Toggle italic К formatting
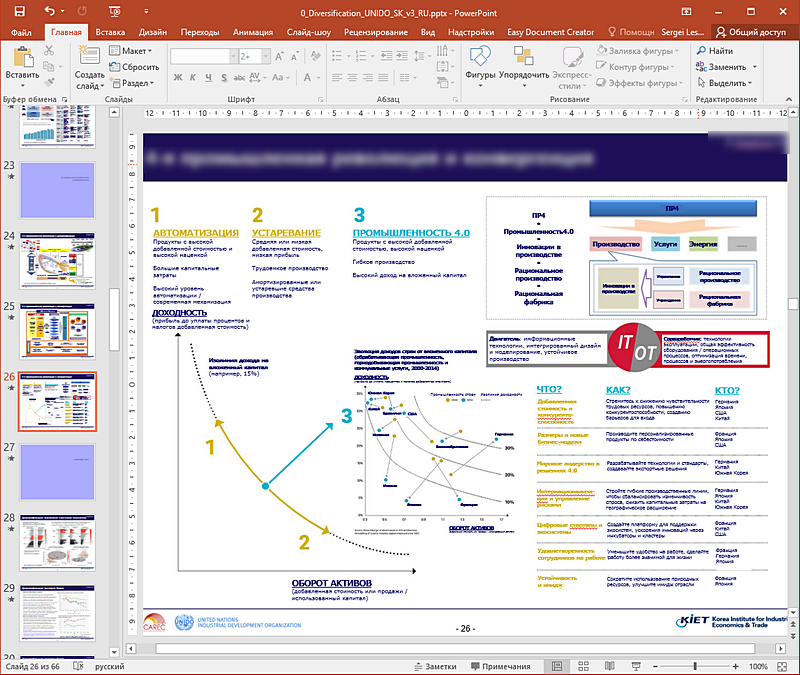 (x=193, y=78)
